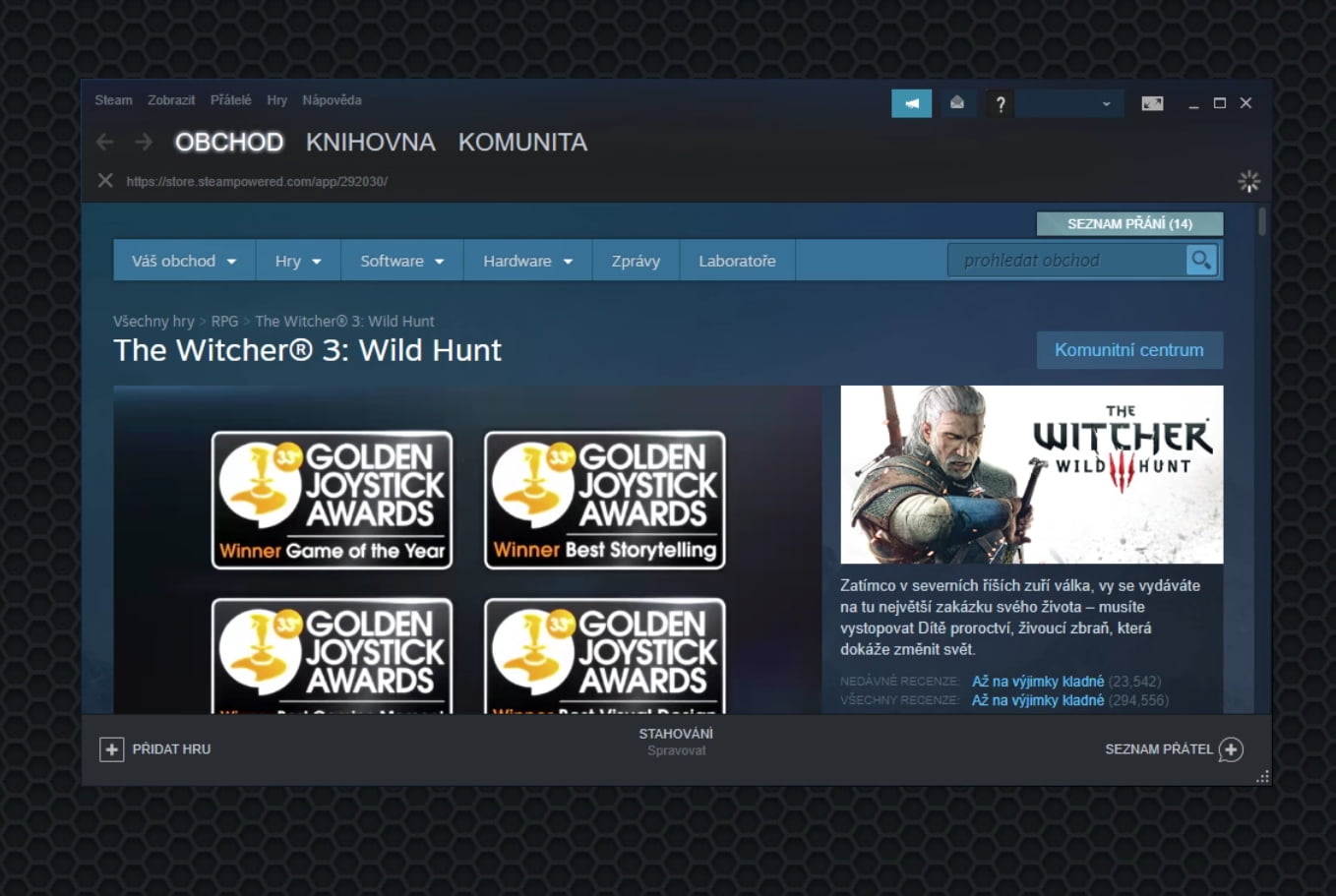Open the inbox envelope icon
Image resolution: width=1336 pixels, height=896 pixels.
(956, 103)
